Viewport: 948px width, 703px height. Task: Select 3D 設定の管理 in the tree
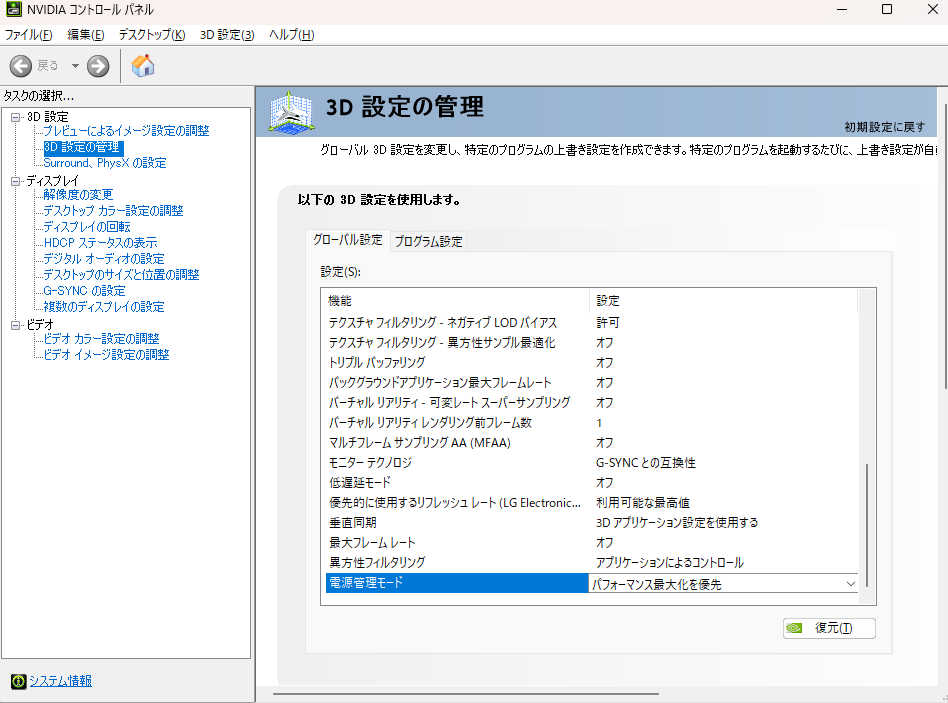tap(82, 147)
